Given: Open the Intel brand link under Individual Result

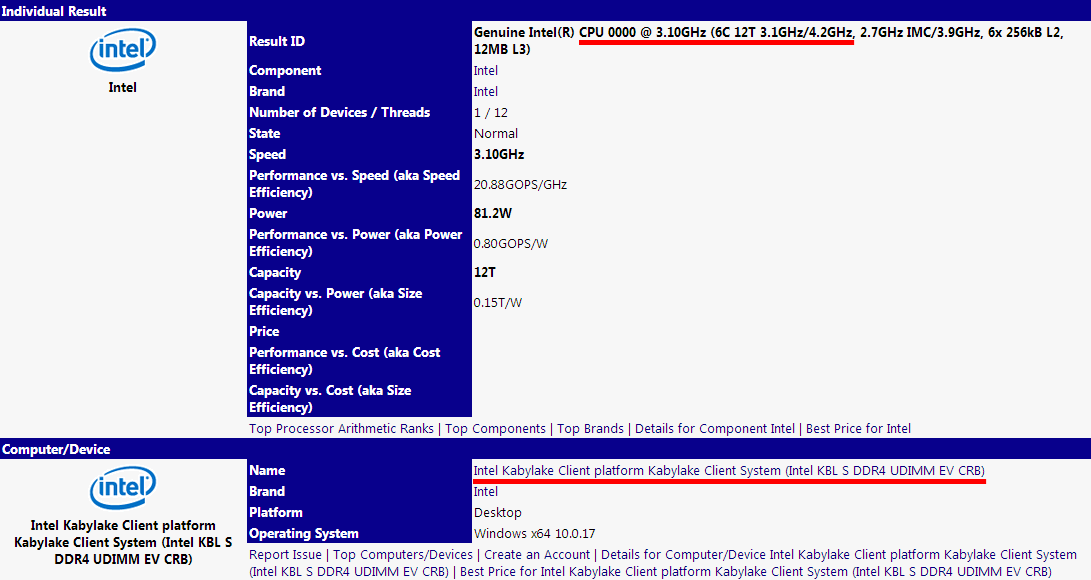Looking at the screenshot, I should [485, 92].
